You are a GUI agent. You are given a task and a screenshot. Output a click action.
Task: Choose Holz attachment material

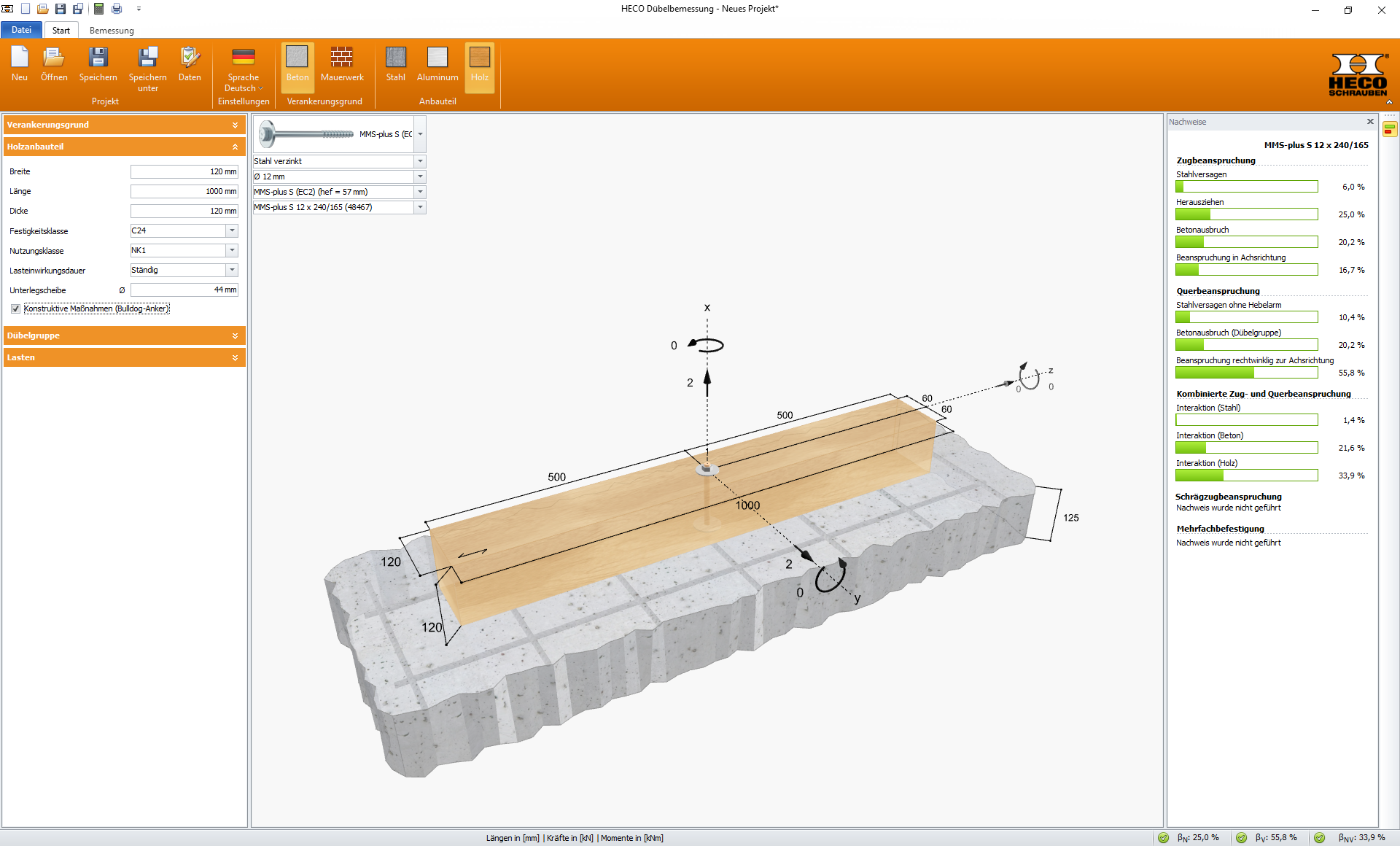(480, 67)
